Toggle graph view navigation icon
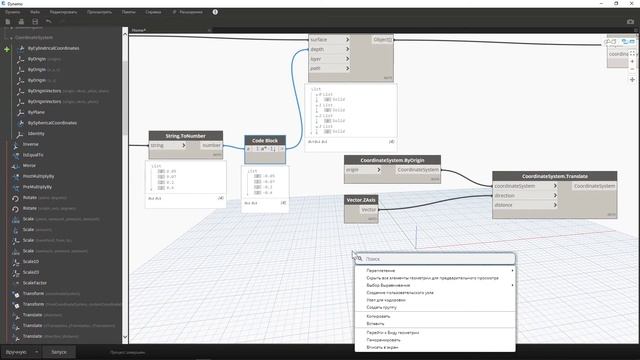The height and width of the screenshot is (360, 640). (x=628, y=42)
